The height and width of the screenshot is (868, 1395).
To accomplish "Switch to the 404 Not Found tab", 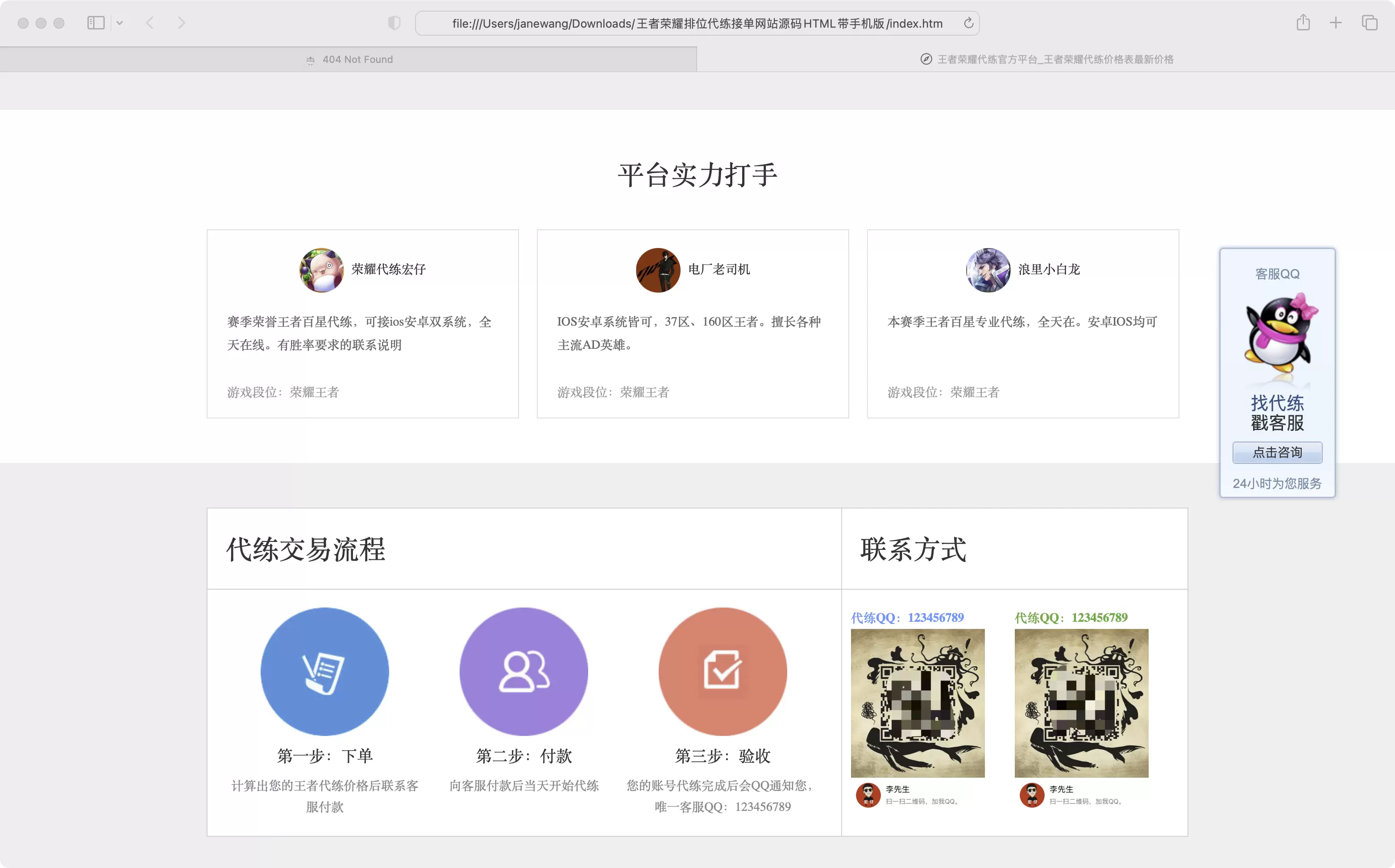I will 349,59.
